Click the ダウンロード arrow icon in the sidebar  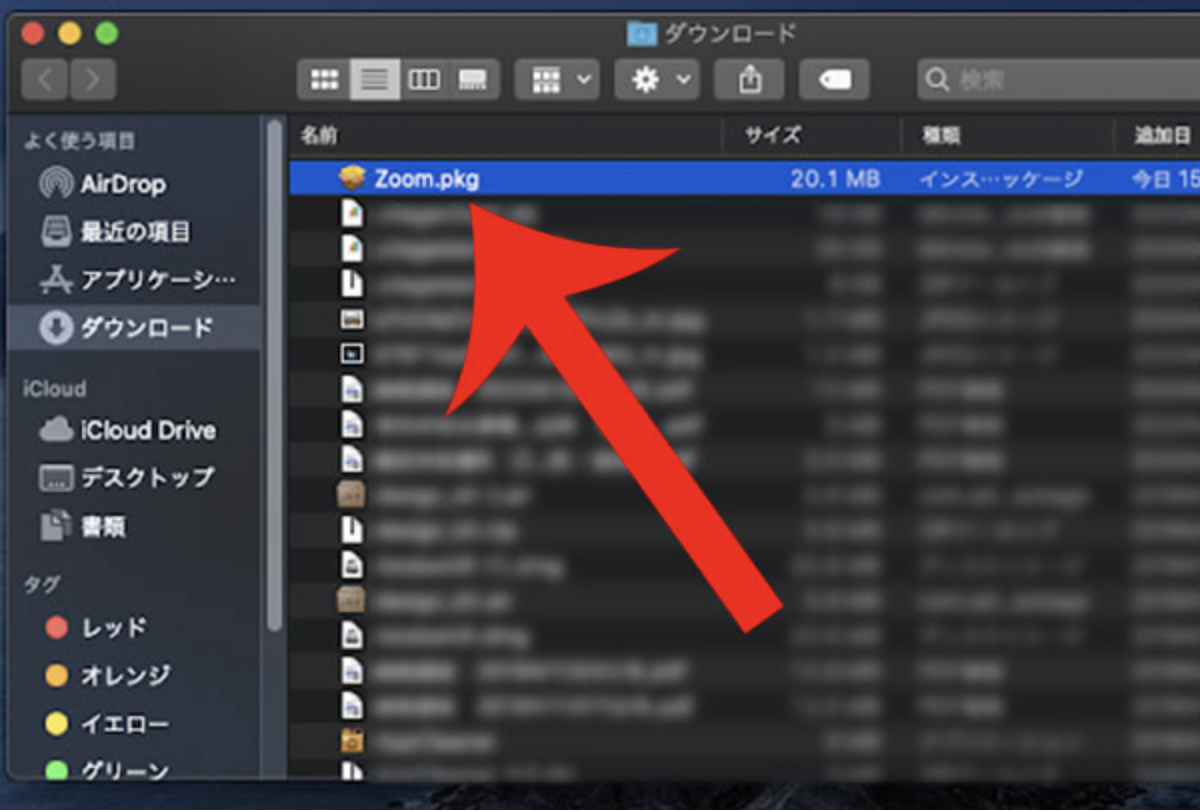click(55, 327)
